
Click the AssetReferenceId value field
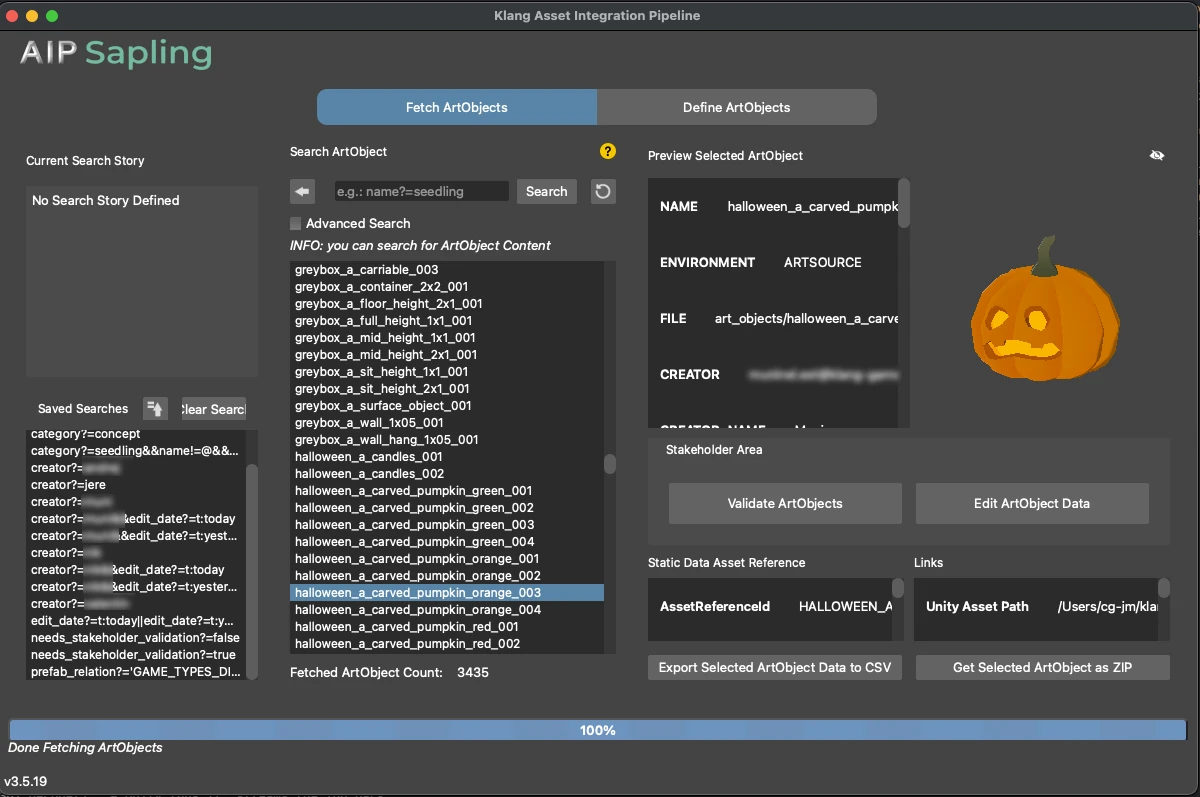[x=845, y=607]
